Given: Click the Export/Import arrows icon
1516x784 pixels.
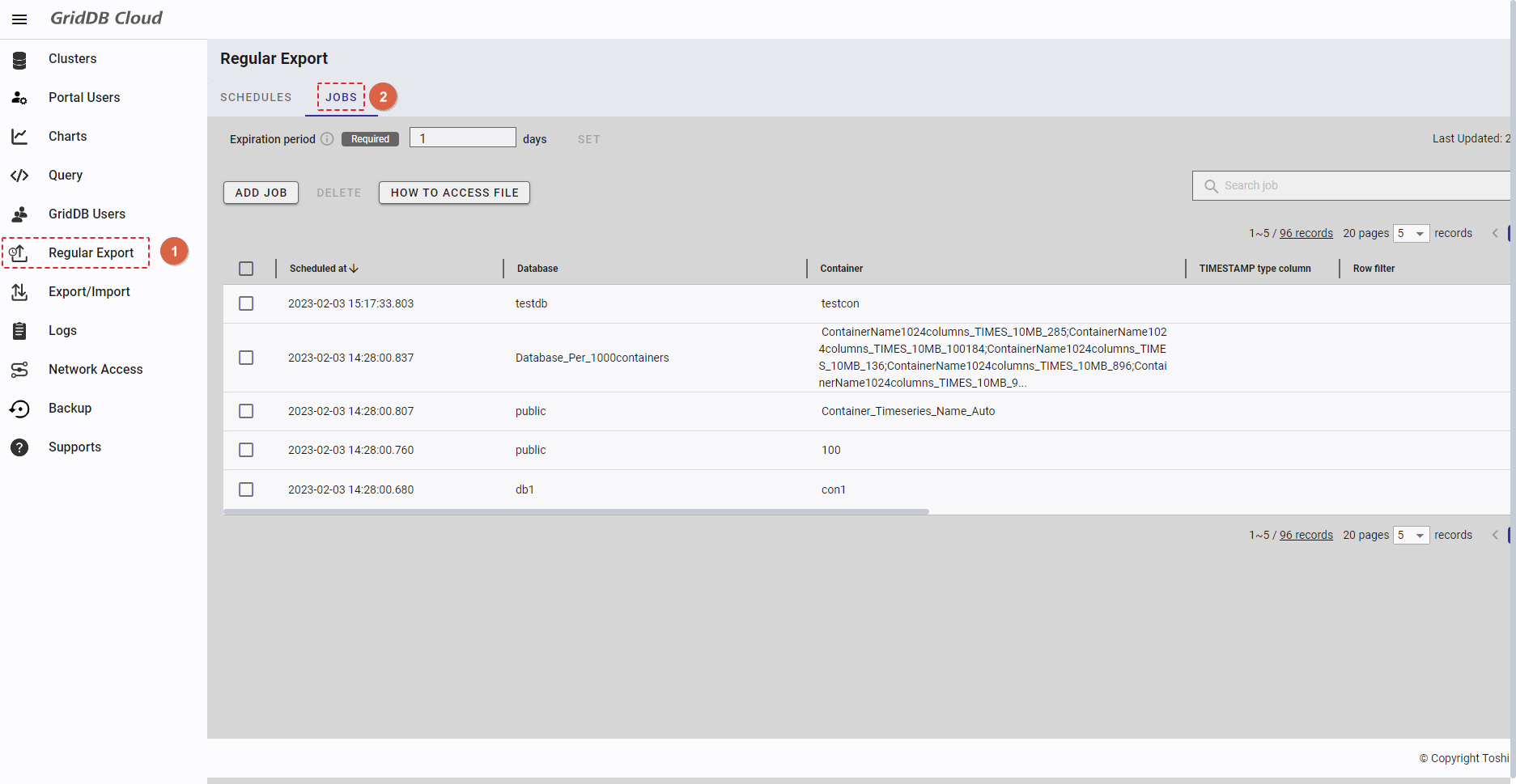Looking at the screenshot, I should [x=19, y=292].
